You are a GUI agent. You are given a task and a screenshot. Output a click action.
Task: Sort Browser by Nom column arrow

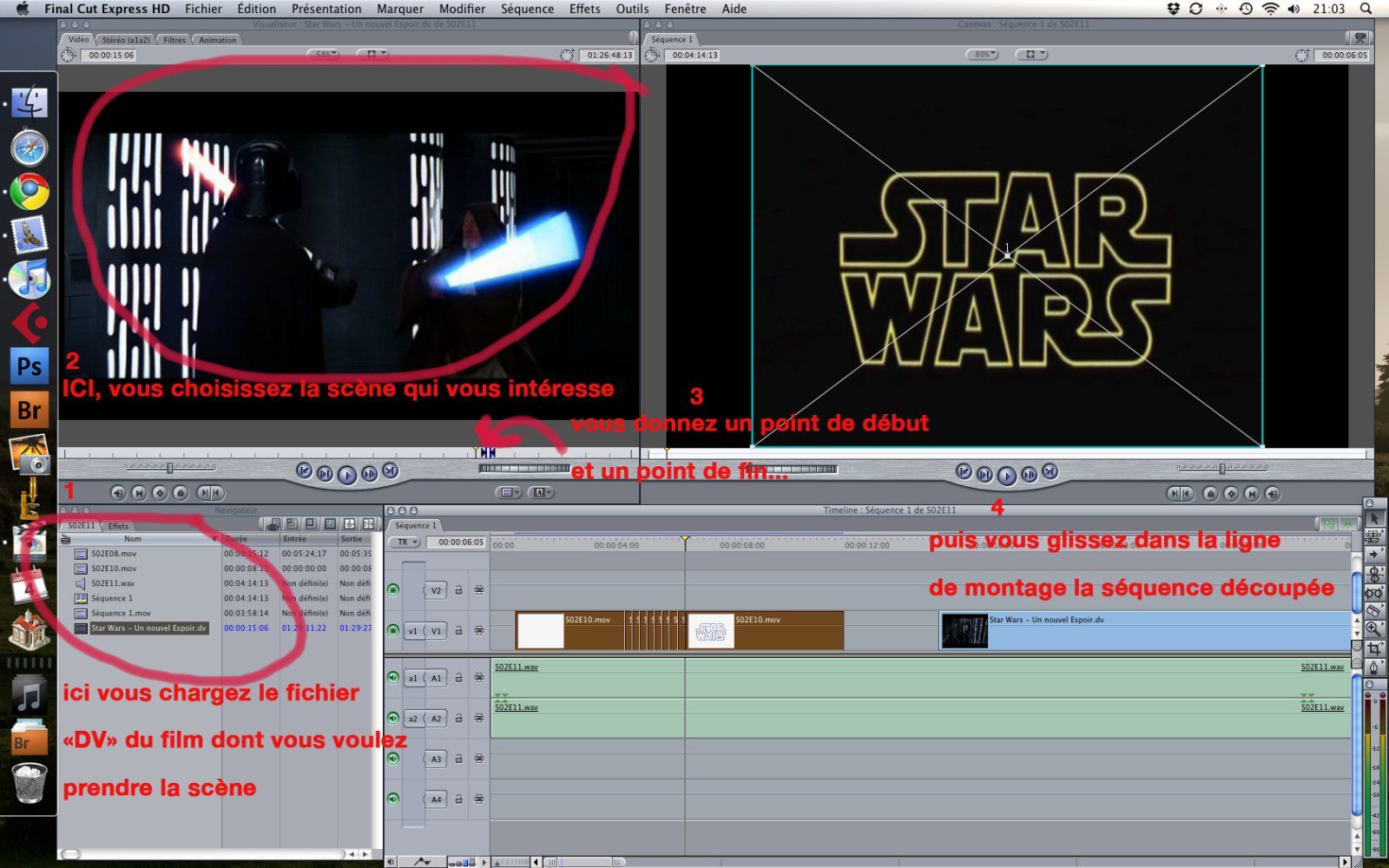click(x=214, y=539)
